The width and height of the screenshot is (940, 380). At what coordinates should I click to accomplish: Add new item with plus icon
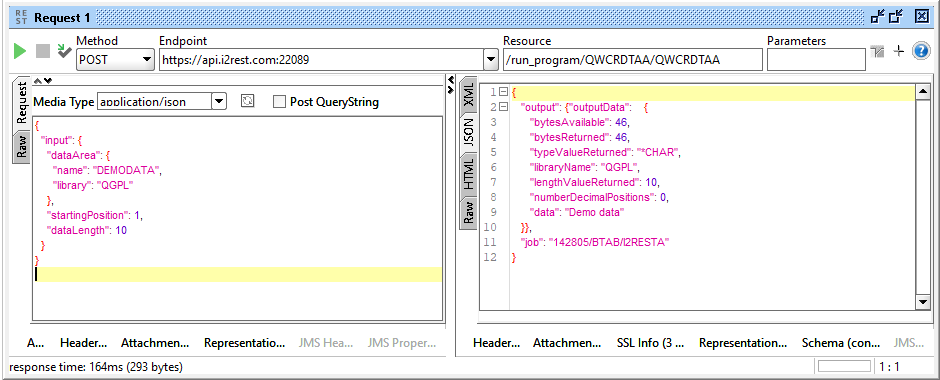[x=898, y=52]
